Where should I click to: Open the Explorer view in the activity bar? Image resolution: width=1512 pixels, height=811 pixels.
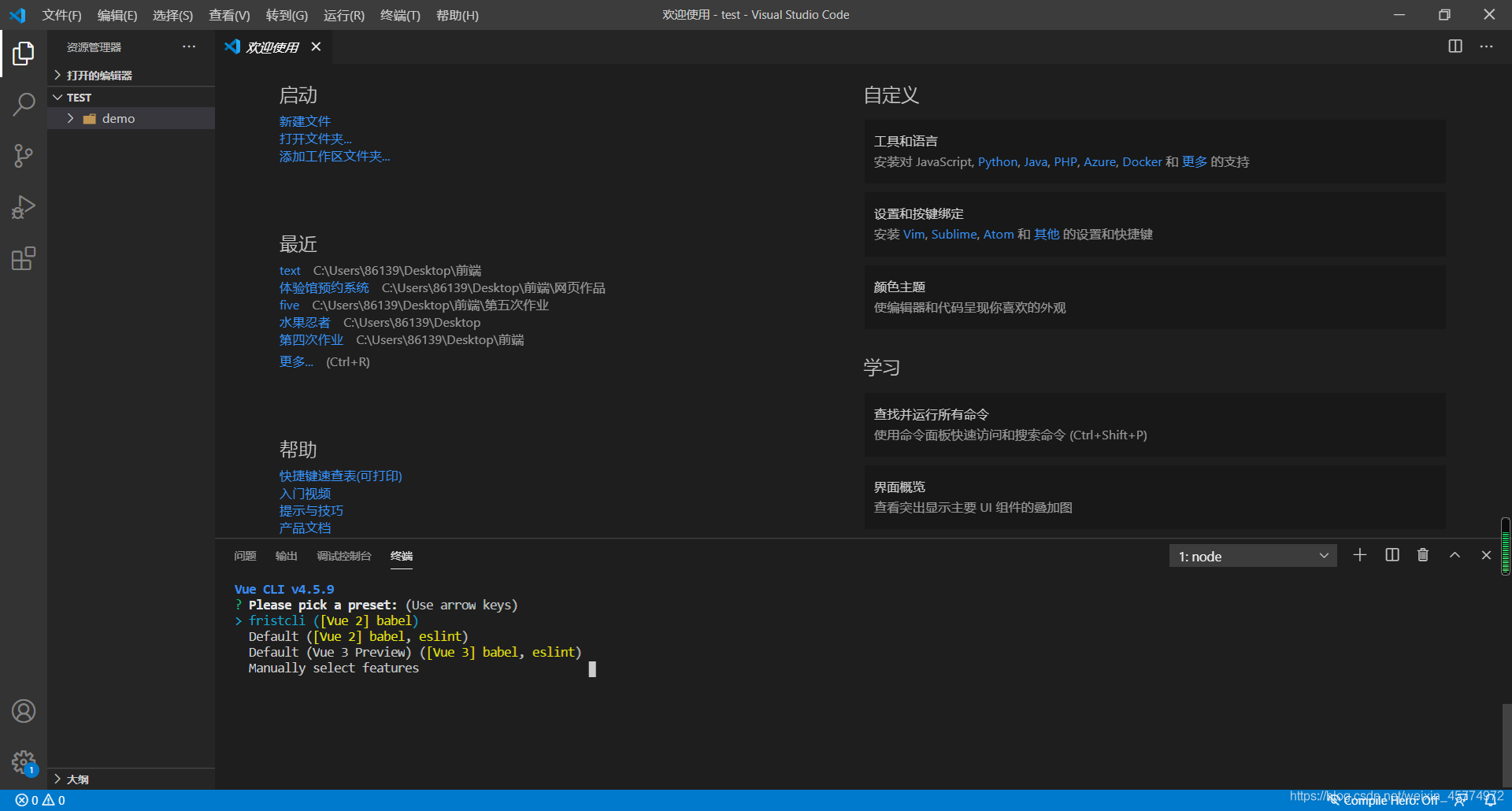tap(24, 54)
